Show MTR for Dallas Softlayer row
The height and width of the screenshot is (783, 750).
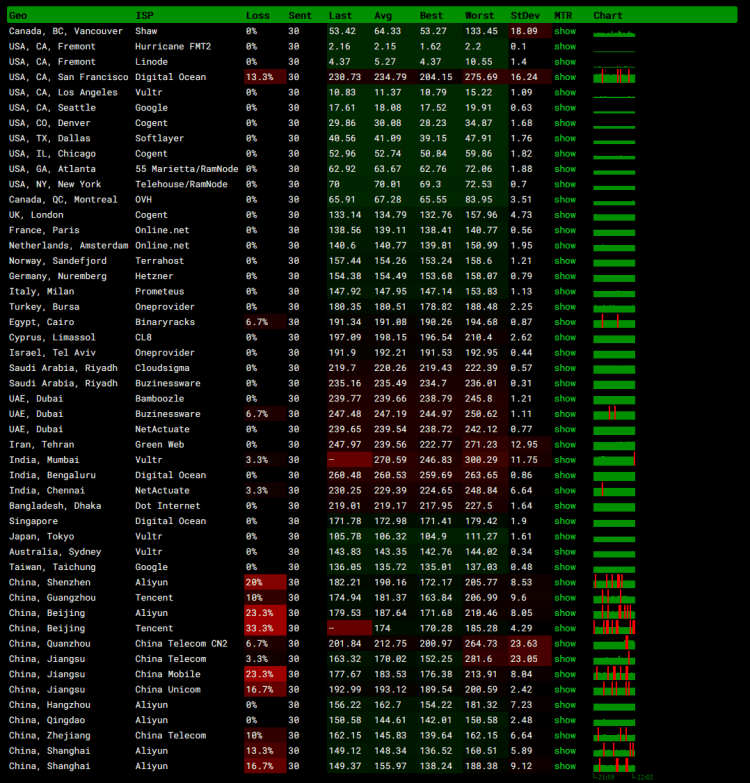point(565,138)
